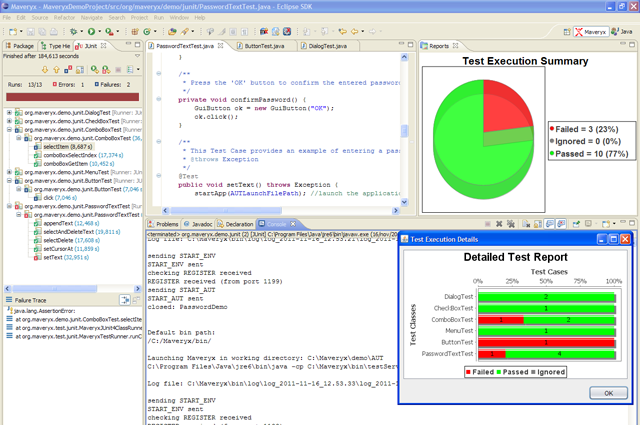
Task: Maximize the Reports view panel
Action: click(632, 45)
